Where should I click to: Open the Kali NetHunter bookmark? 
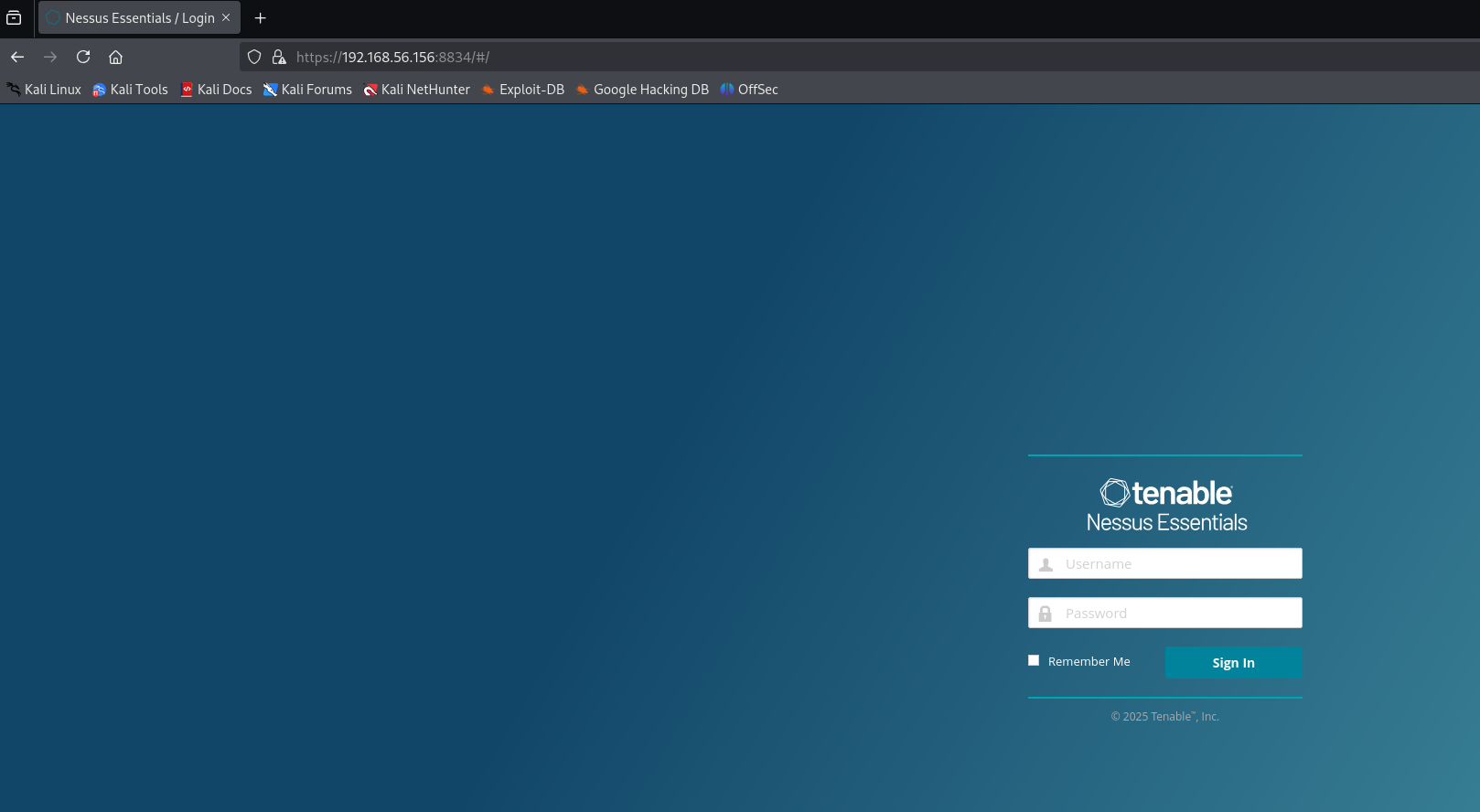point(416,90)
